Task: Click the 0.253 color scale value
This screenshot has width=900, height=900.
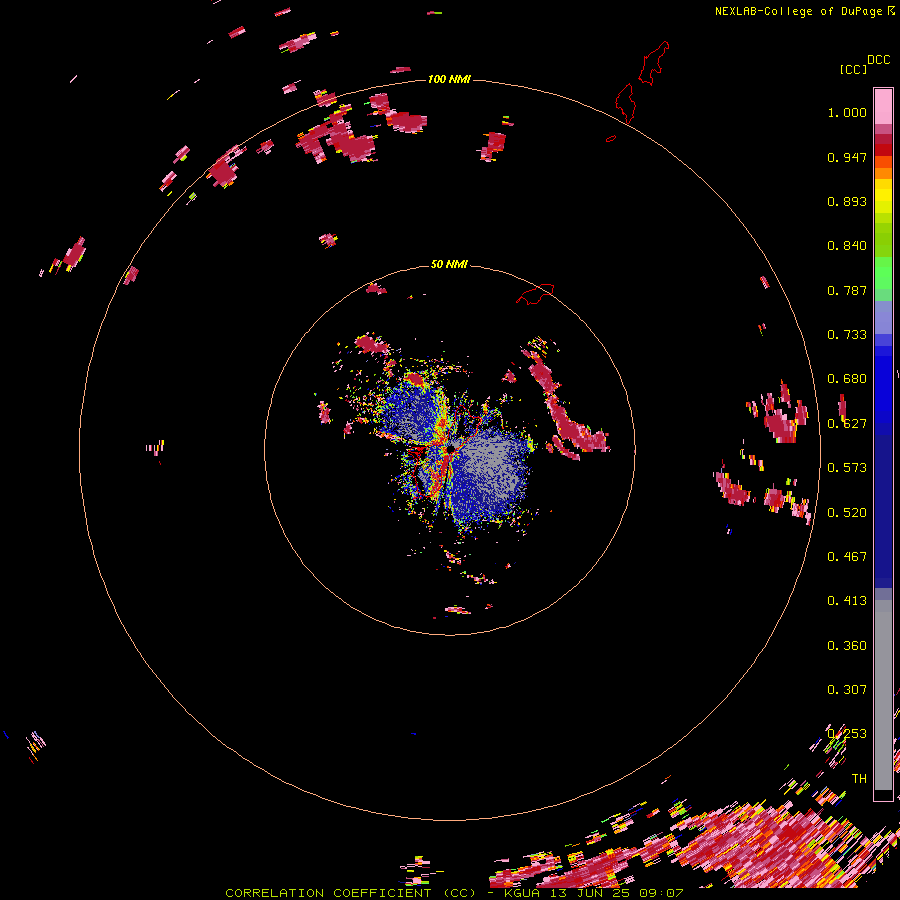Action: [x=847, y=734]
